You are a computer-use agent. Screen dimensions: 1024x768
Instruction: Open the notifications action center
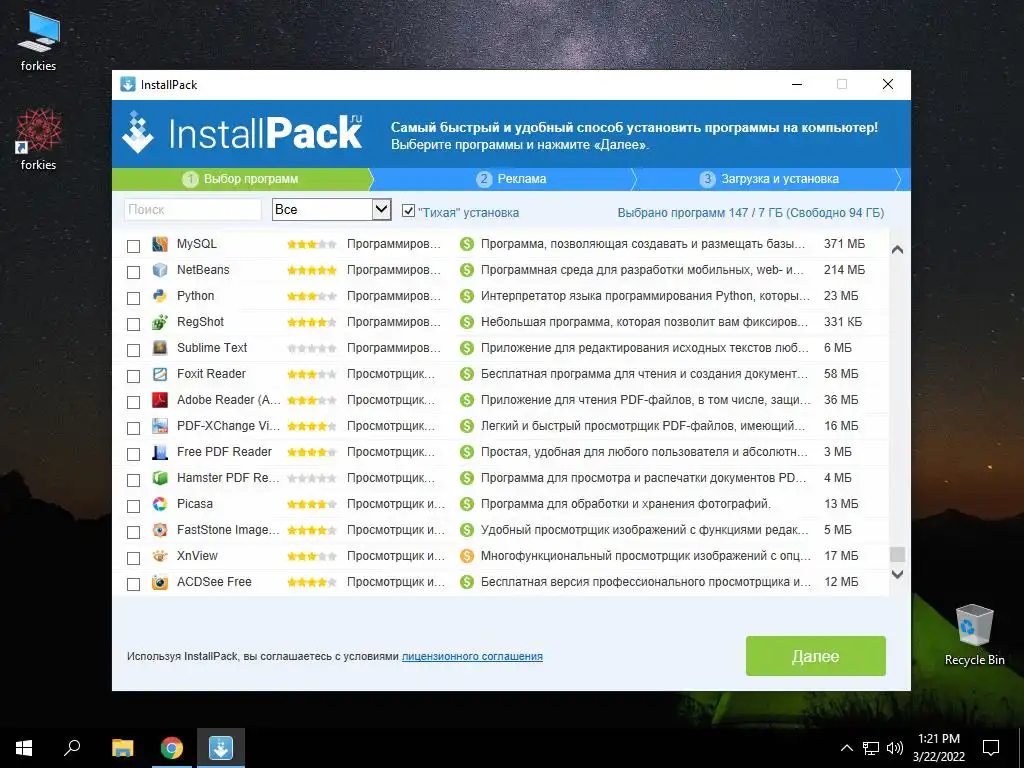pyautogui.click(x=991, y=748)
